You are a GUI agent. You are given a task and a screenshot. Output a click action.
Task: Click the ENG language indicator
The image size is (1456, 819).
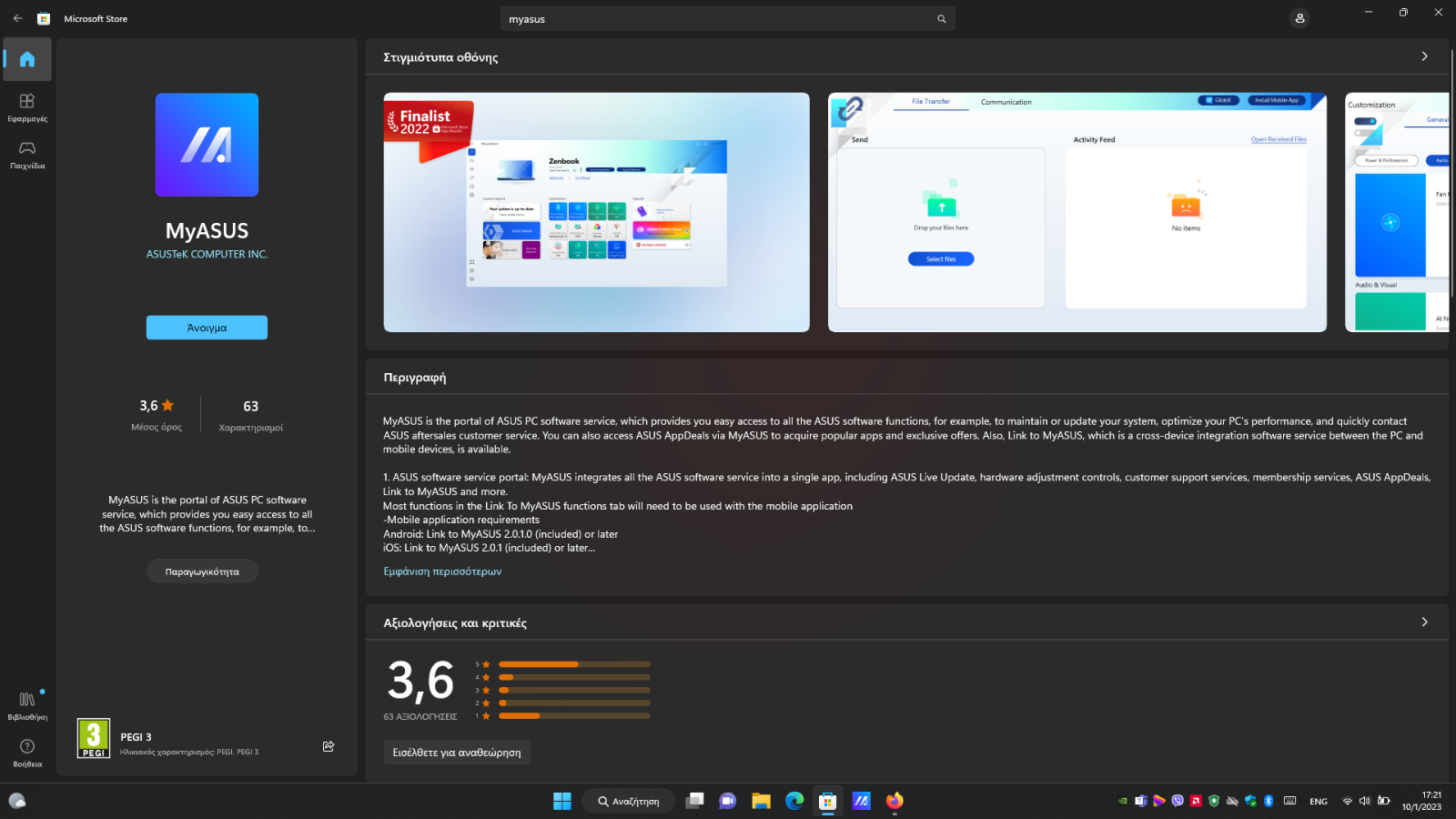(x=1319, y=802)
